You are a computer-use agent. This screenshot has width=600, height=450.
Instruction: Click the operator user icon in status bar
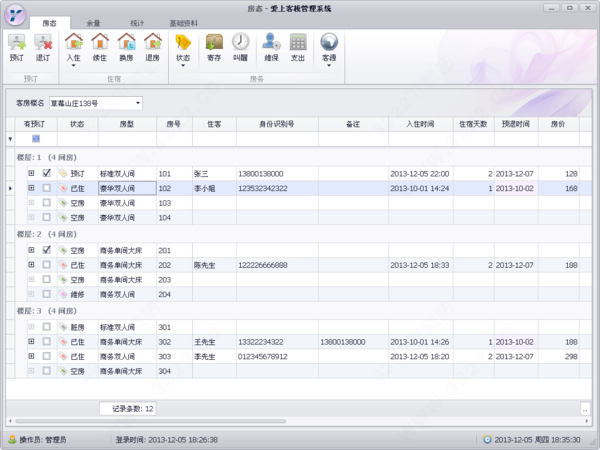click(13, 439)
